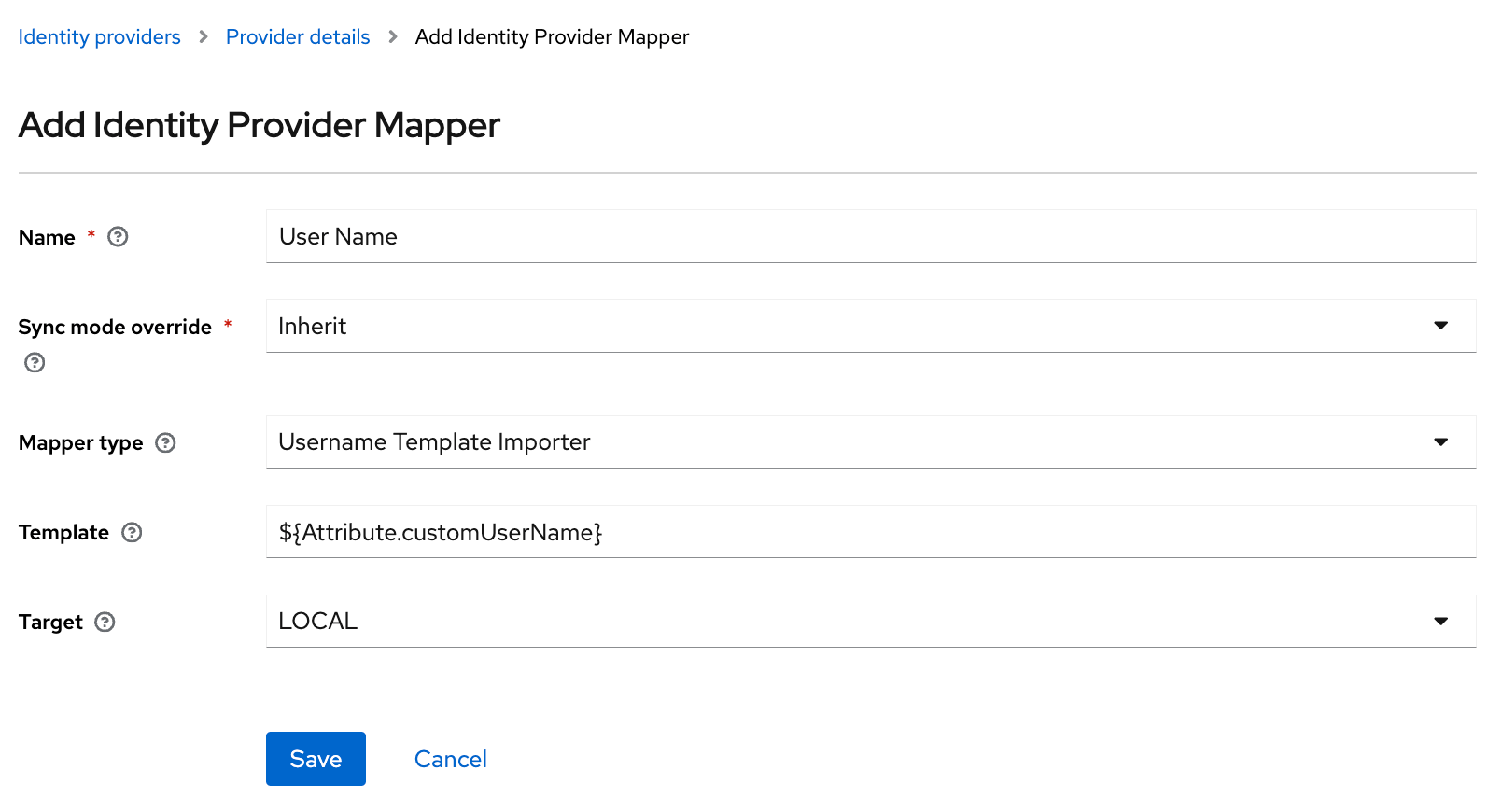Save the identity provider mapper
The width and height of the screenshot is (1488, 812).
click(316, 759)
